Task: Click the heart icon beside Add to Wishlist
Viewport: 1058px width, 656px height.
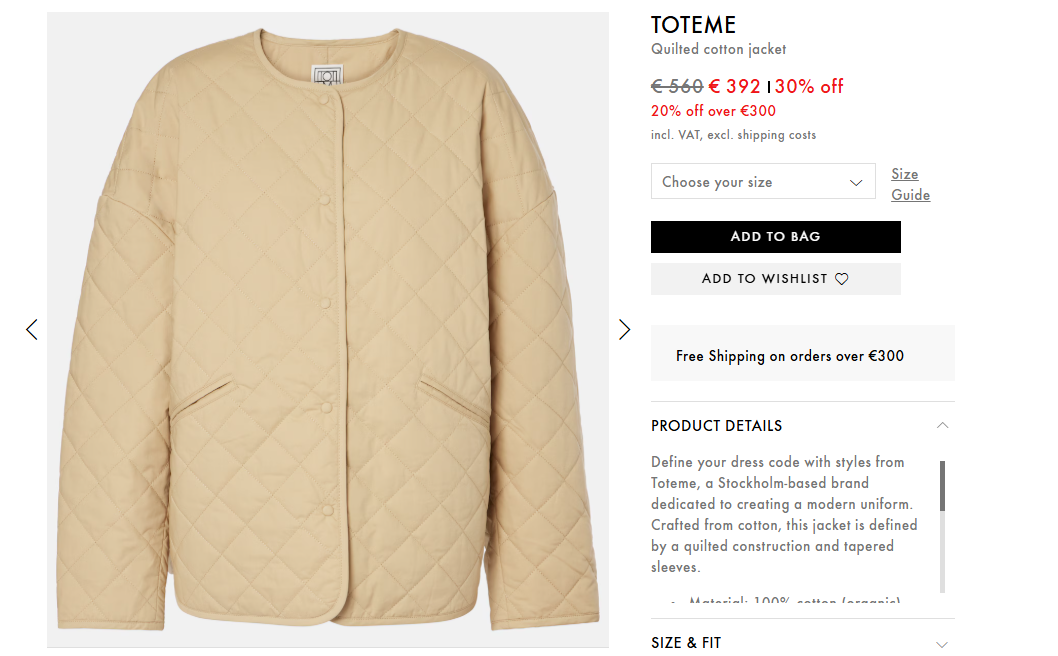Action: point(841,279)
